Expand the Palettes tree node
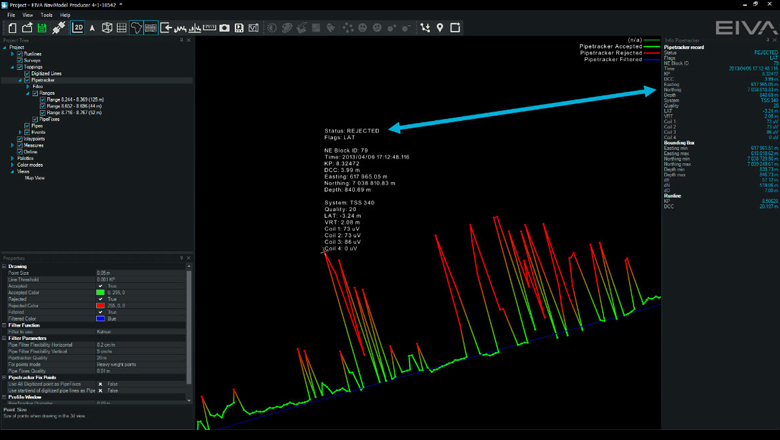Image resolution: width=780 pixels, height=440 pixels. click(12, 158)
